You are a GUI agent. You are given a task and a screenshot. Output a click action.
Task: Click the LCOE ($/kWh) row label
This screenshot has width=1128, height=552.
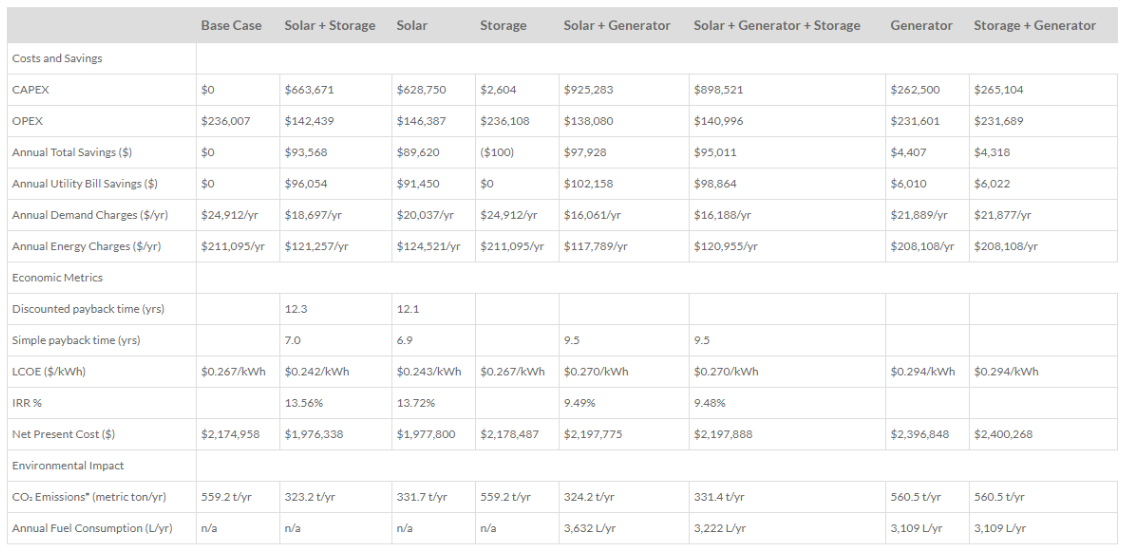pos(51,371)
